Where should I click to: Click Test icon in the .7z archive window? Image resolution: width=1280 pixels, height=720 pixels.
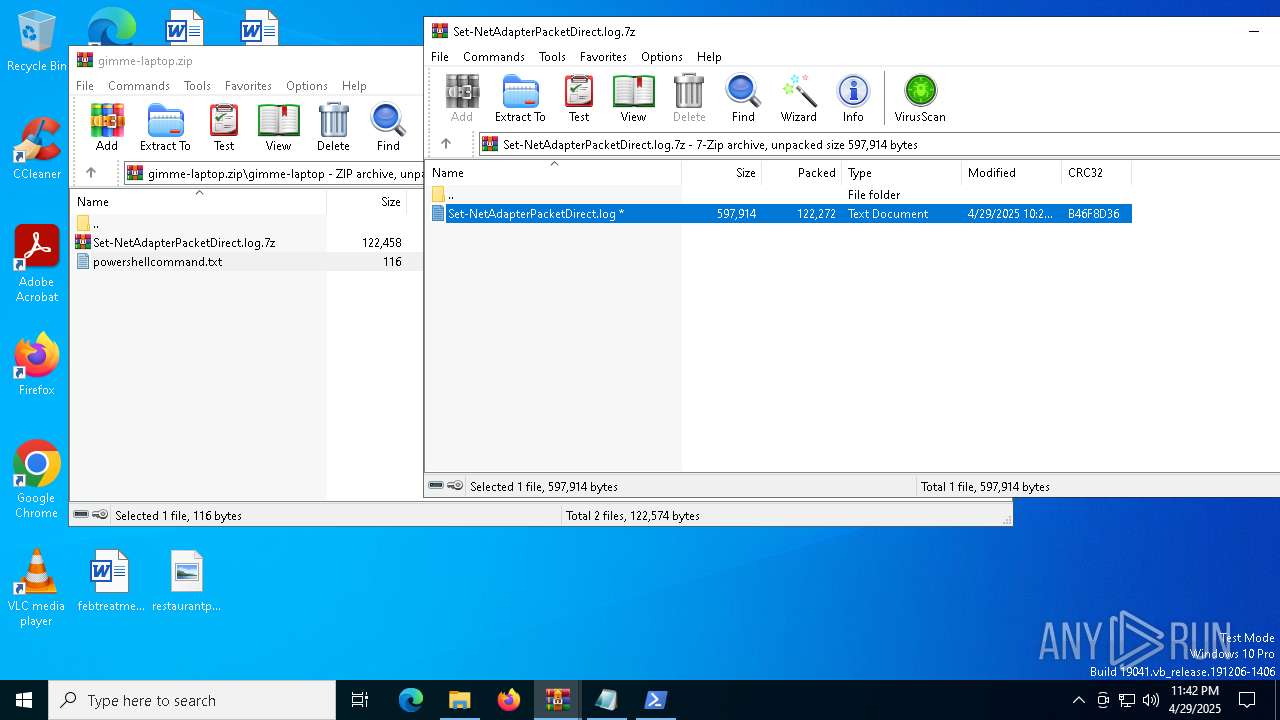pos(579,98)
